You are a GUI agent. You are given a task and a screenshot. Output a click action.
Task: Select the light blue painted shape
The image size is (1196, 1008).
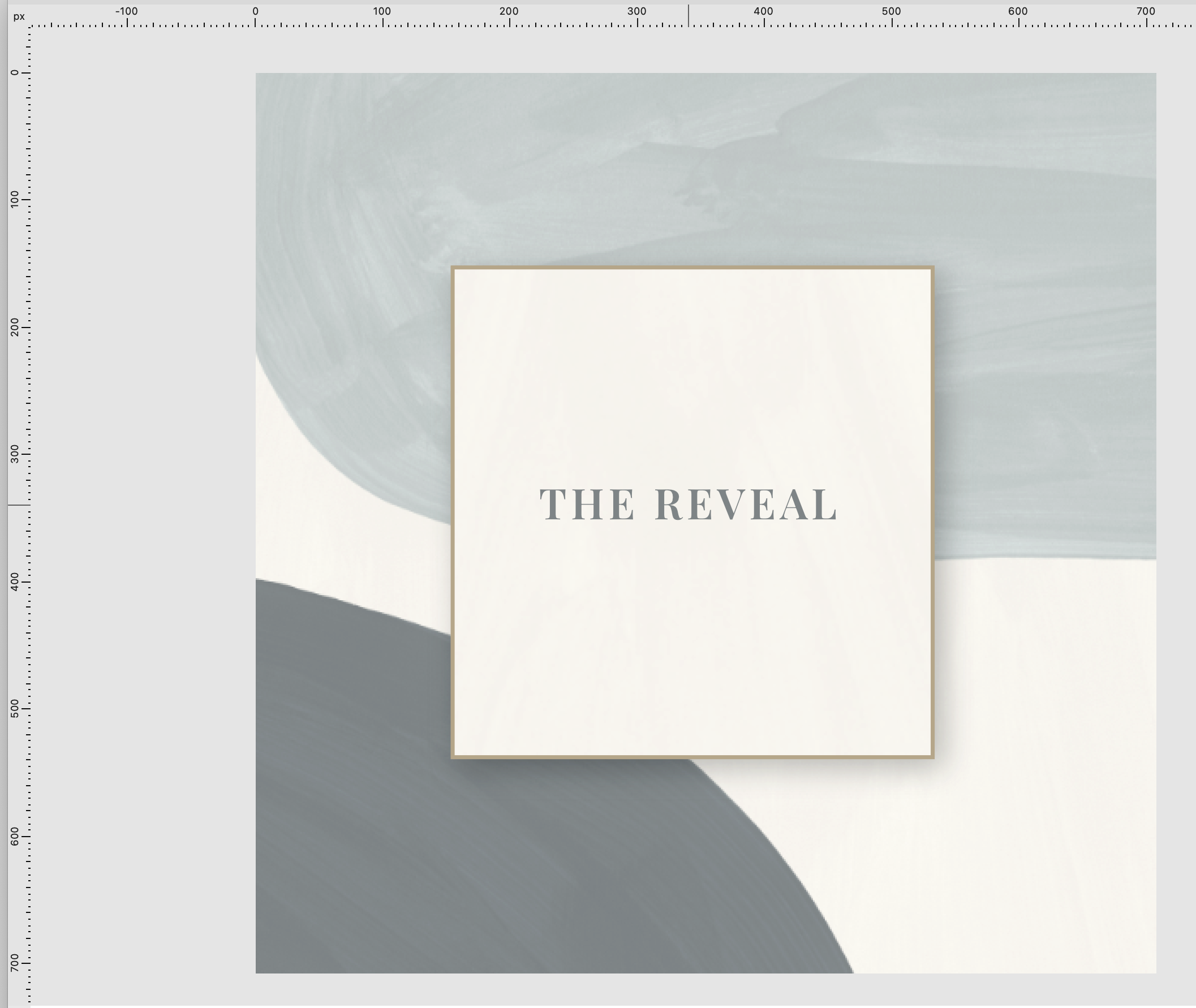[629, 171]
